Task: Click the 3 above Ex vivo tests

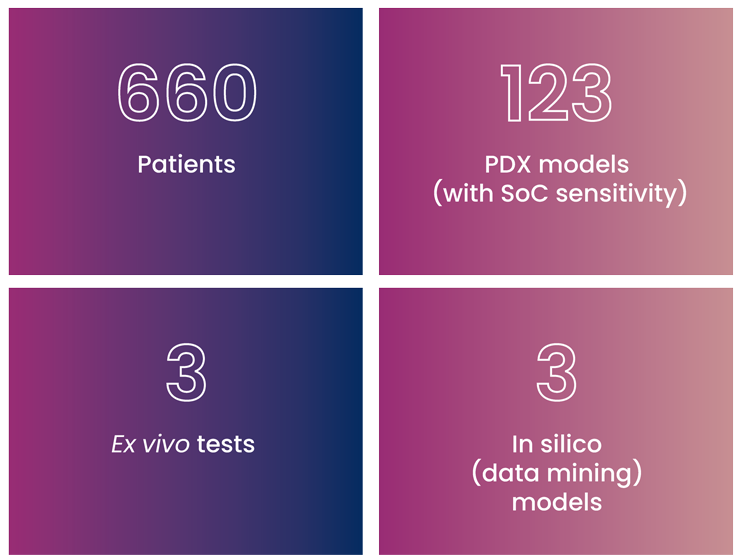Action: point(186,372)
